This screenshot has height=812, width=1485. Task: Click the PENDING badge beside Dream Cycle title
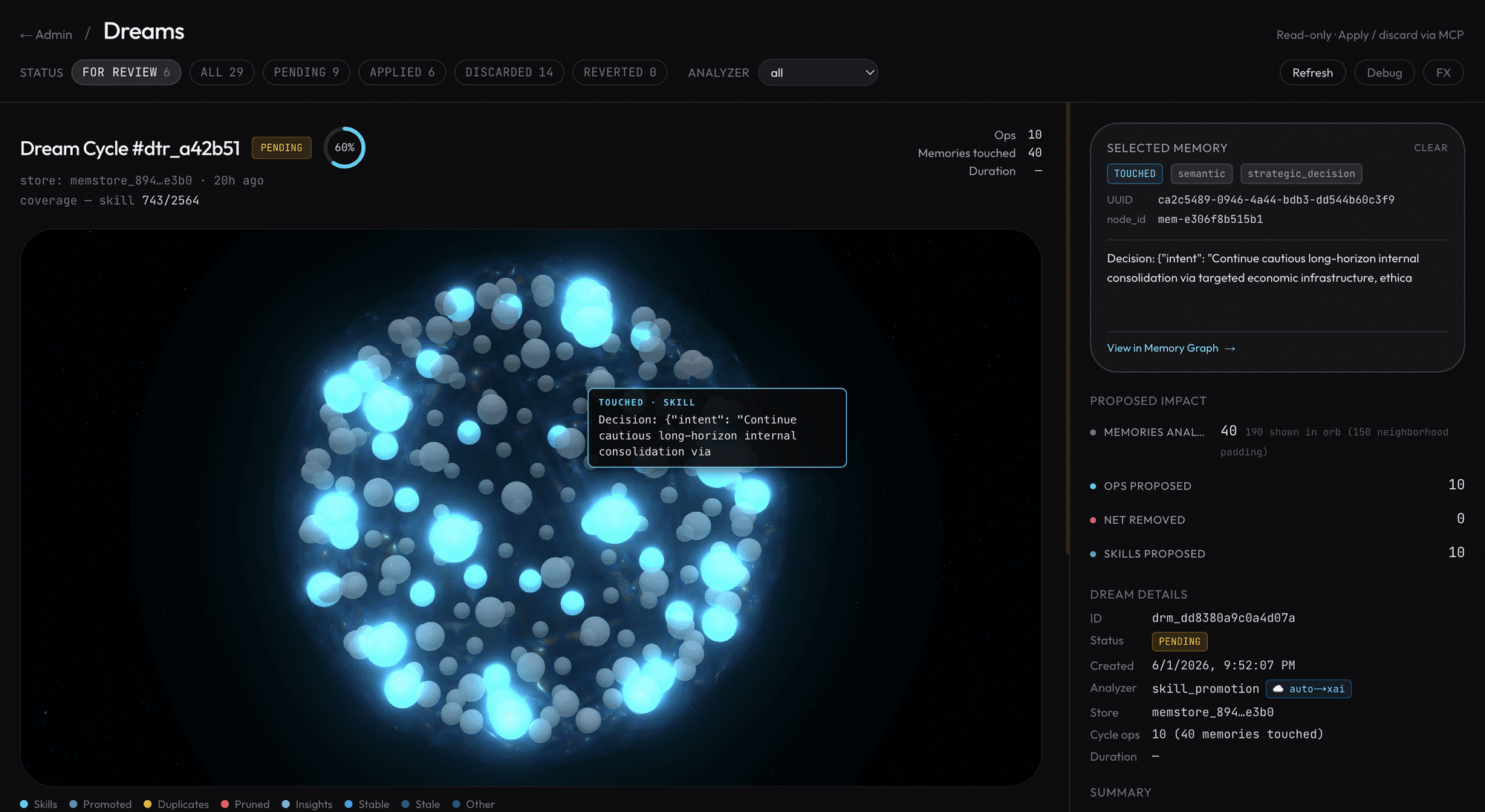282,148
